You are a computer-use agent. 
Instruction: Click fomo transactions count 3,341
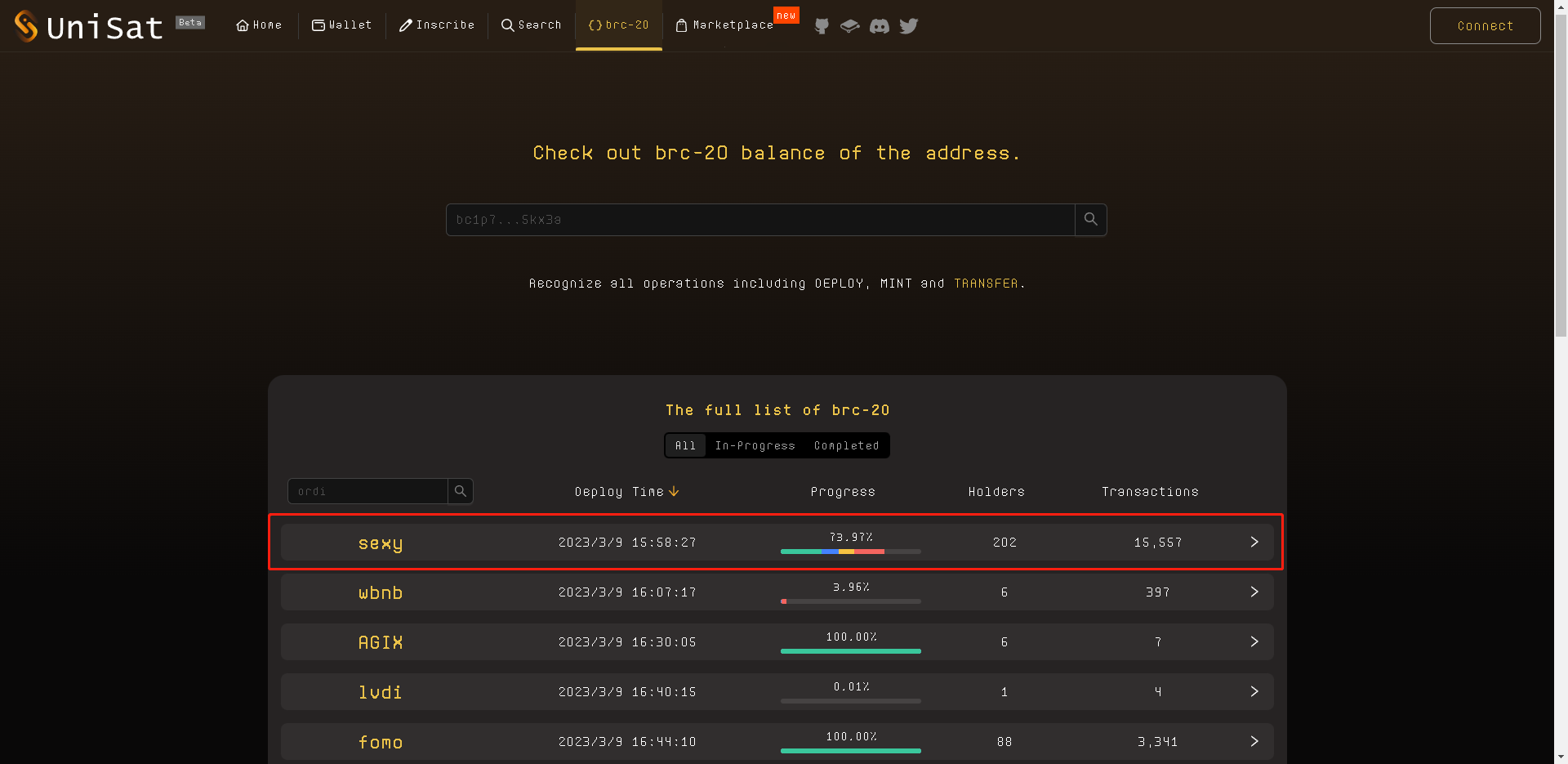tap(1158, 742)
